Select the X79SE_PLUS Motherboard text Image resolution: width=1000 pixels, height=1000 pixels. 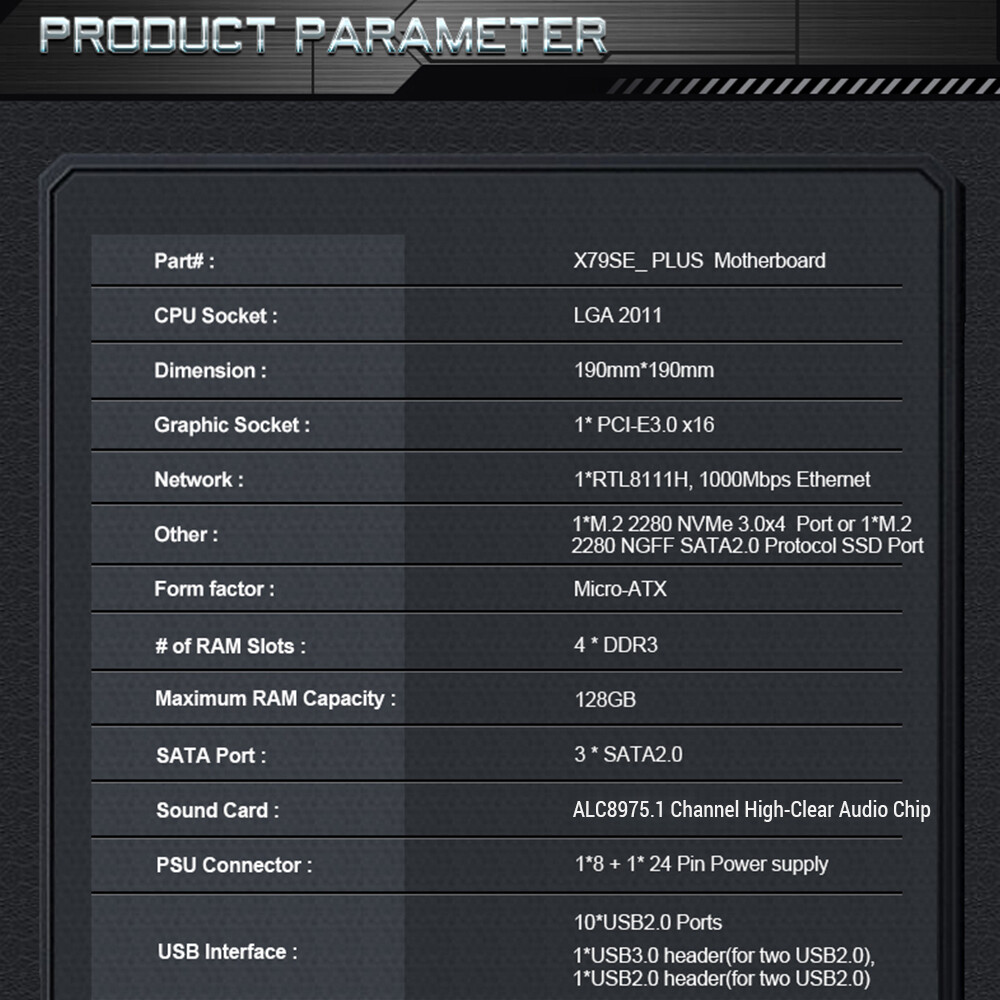[x=699, y=261]
